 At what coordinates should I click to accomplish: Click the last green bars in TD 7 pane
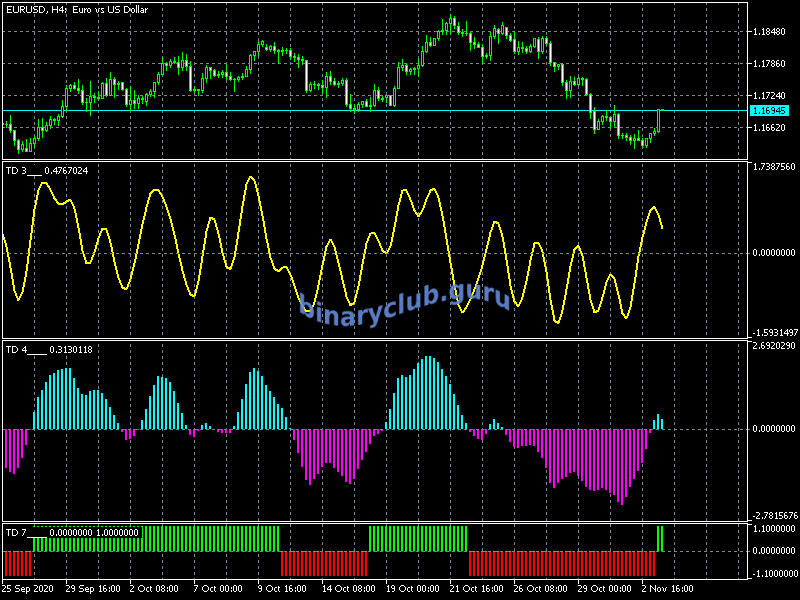(x=660, y=538)
